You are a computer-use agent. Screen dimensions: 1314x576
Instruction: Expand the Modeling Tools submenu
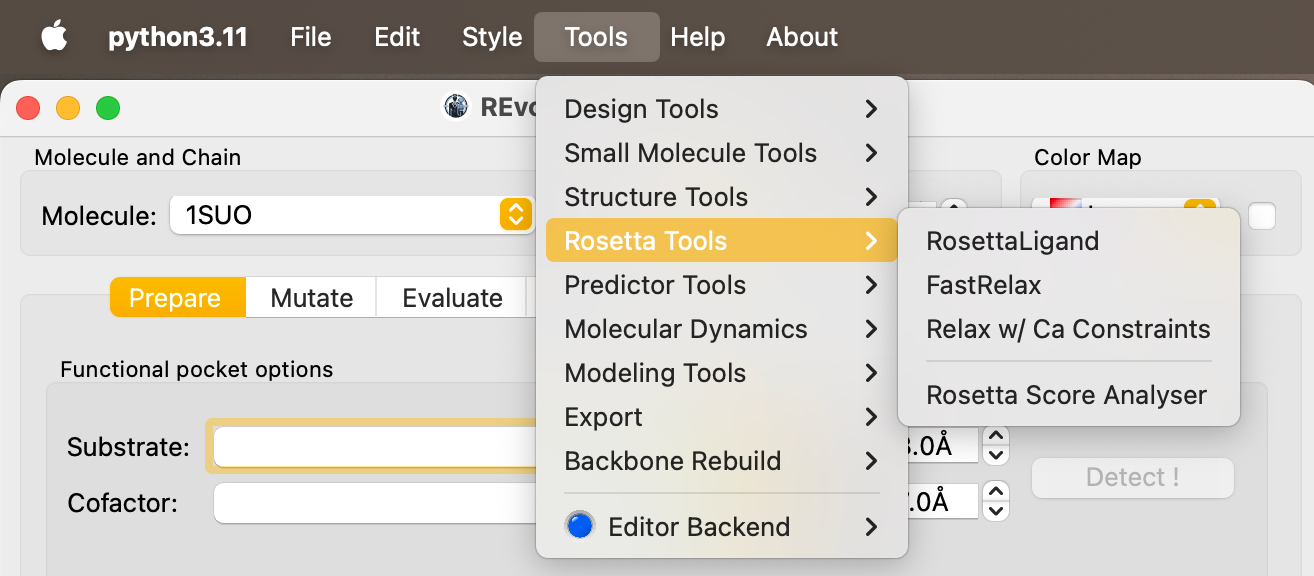point(722,373)
